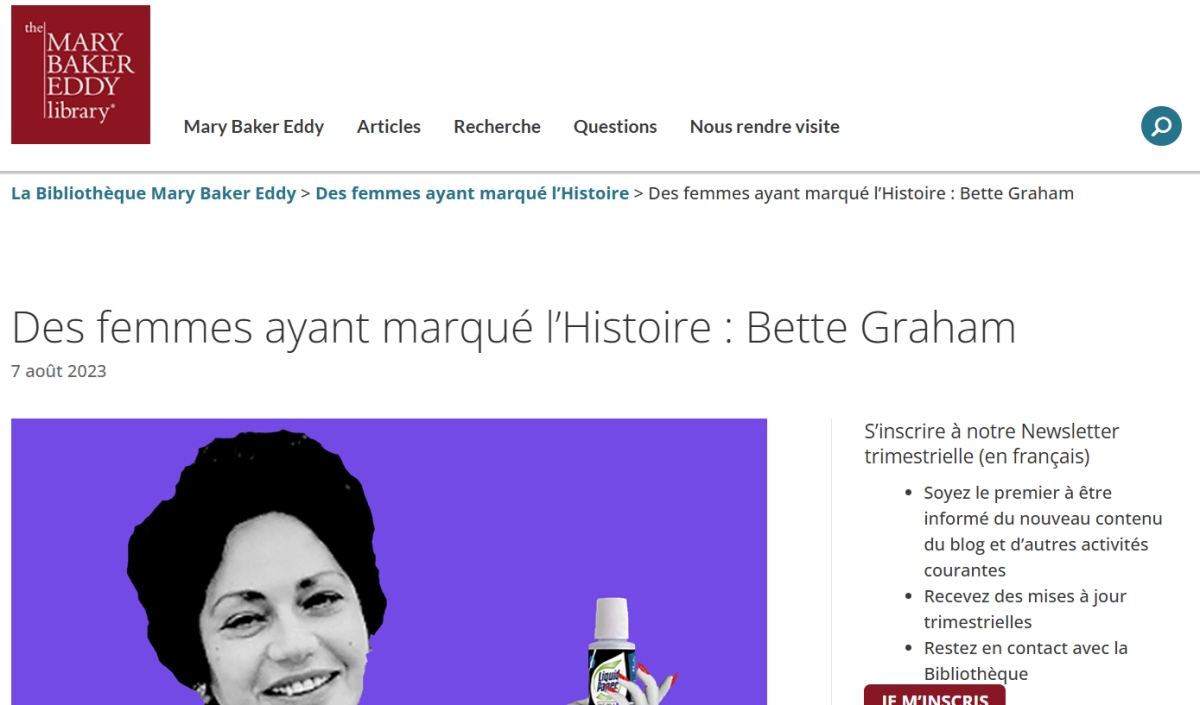This screenshot has height=705, width=1200.
Task: Click the bullet Restez en contact
Action: tap(1026, 661)
